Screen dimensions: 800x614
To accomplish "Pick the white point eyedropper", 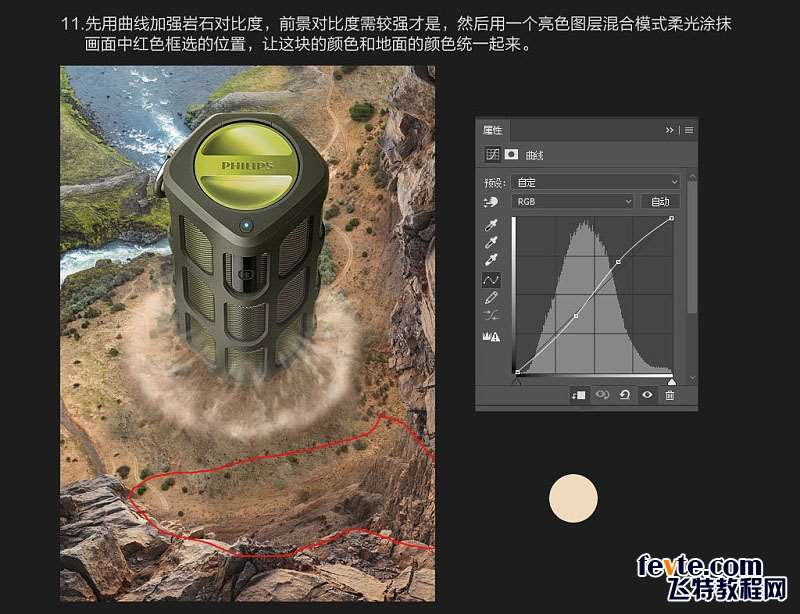I will coord(491,260).
